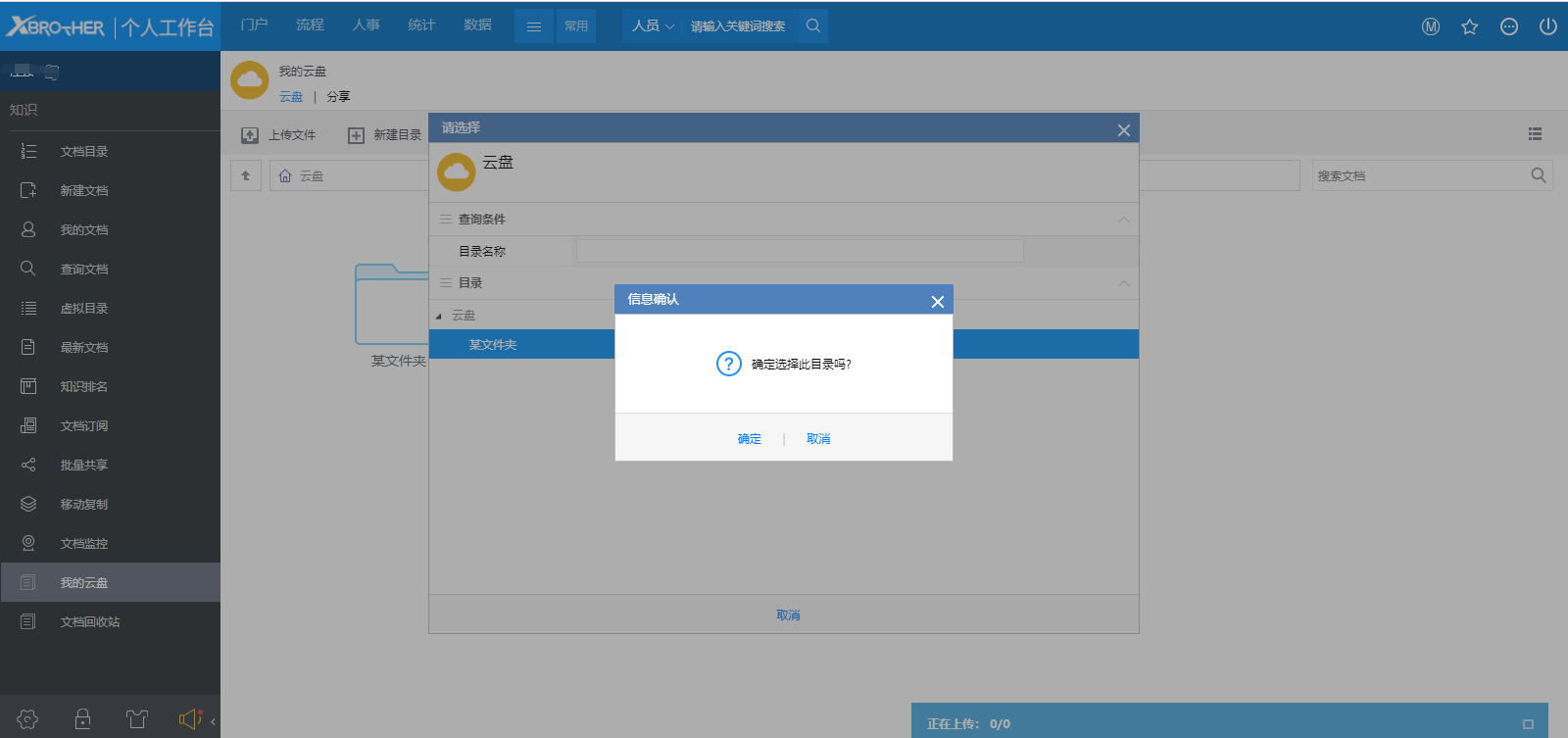Click the power logout icon

tap(1548, 26)
